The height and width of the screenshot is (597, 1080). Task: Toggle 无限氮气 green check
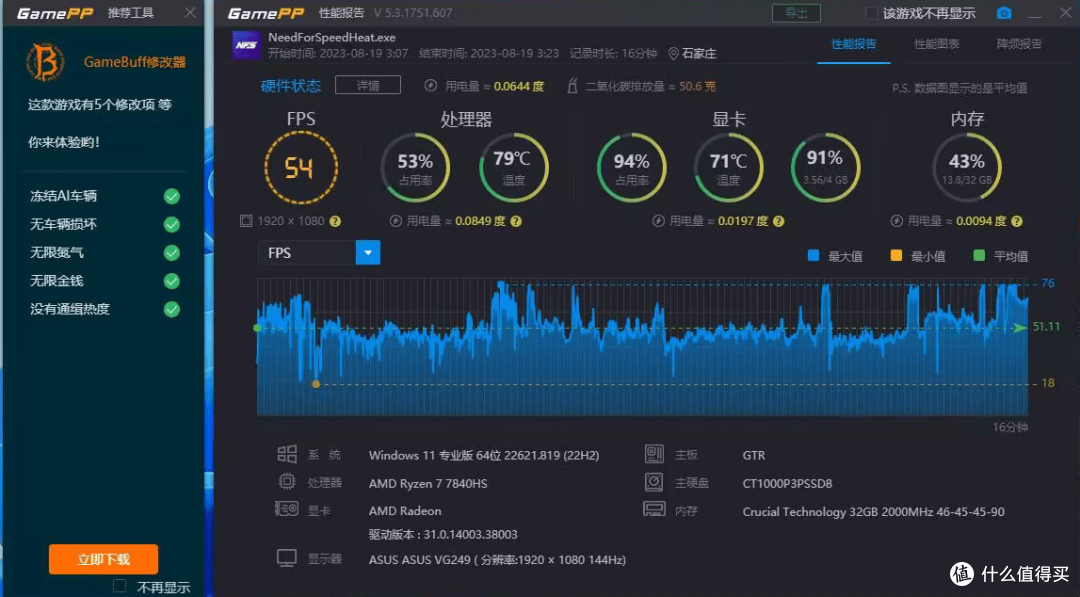[172, 253]
